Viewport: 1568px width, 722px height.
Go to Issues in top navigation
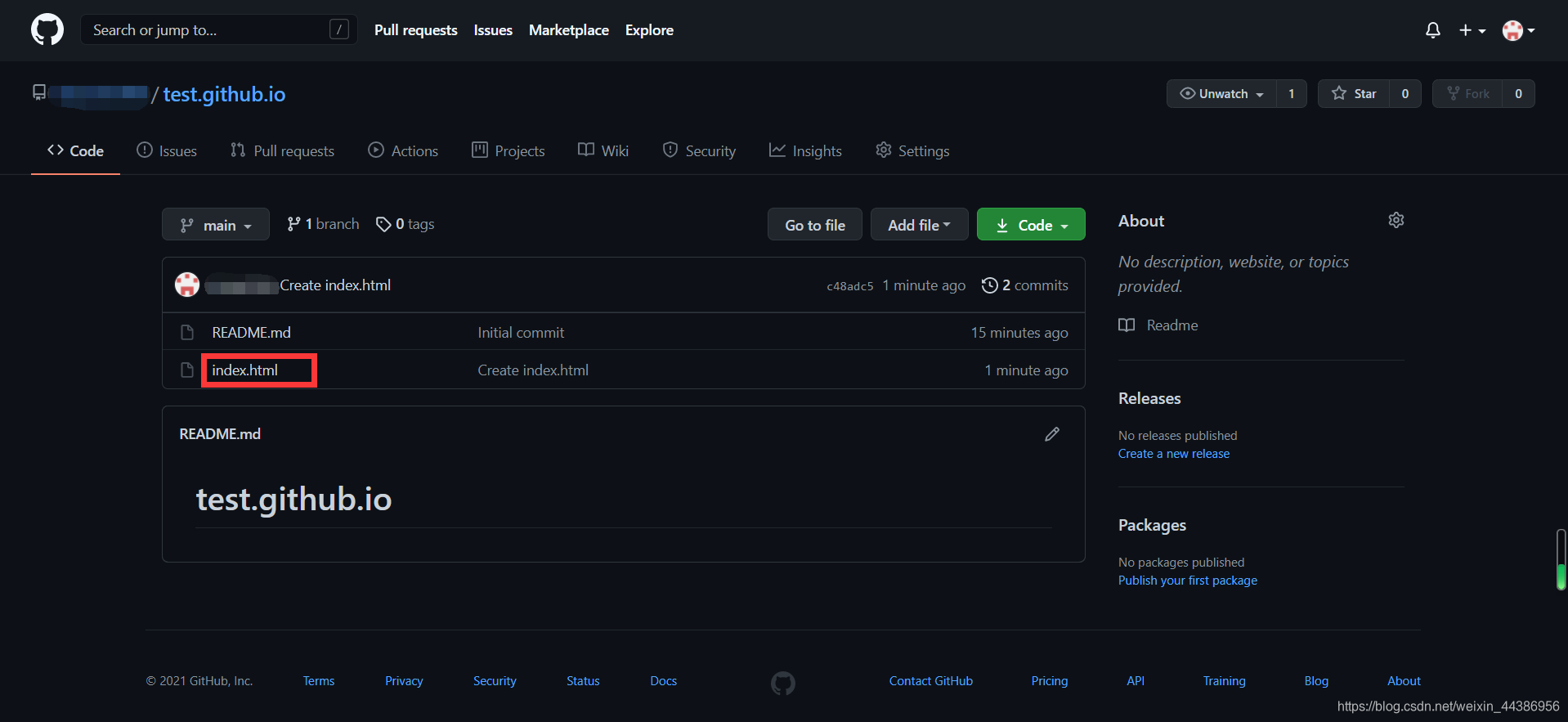pyautogui.click(x=493, y=30)
